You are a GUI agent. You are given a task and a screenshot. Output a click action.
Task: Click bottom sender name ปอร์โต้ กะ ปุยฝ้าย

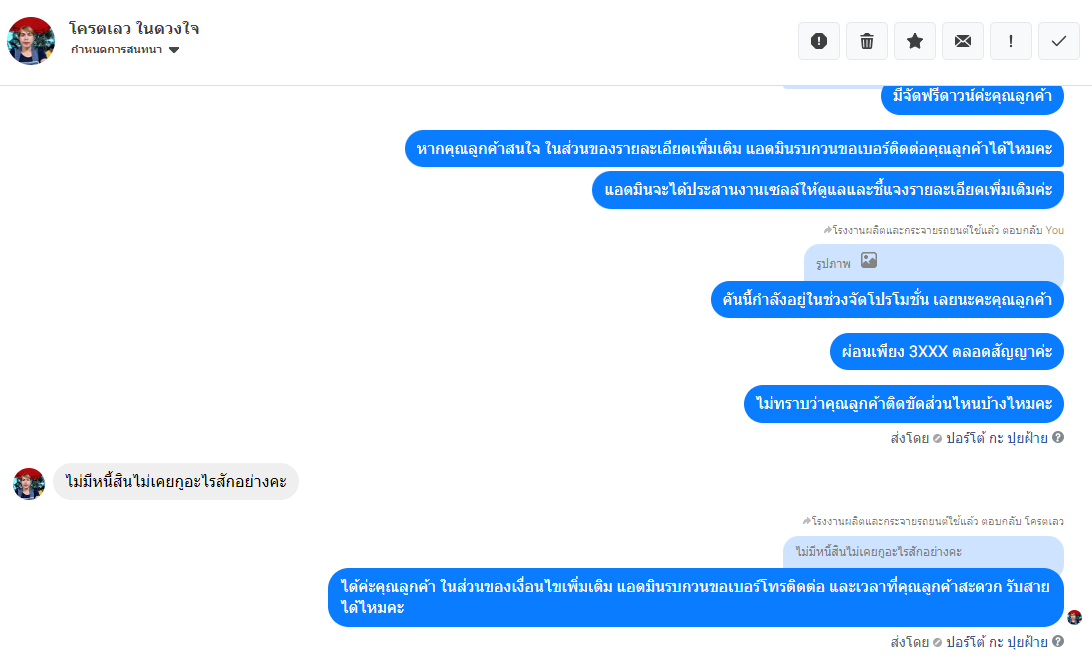[x=996, y=642]
